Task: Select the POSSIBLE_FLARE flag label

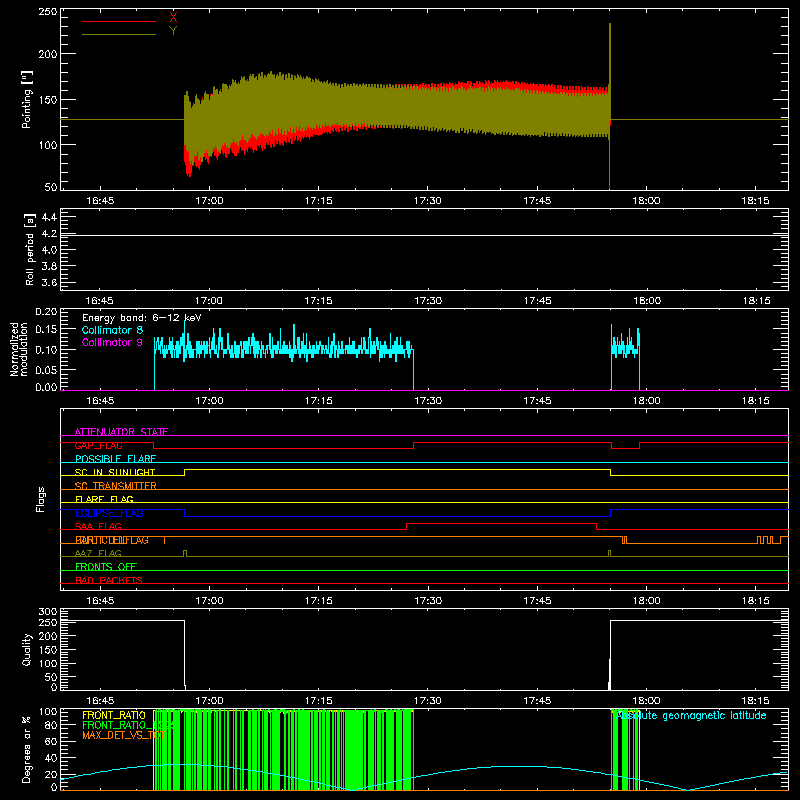Action: [x=115, y=459]
